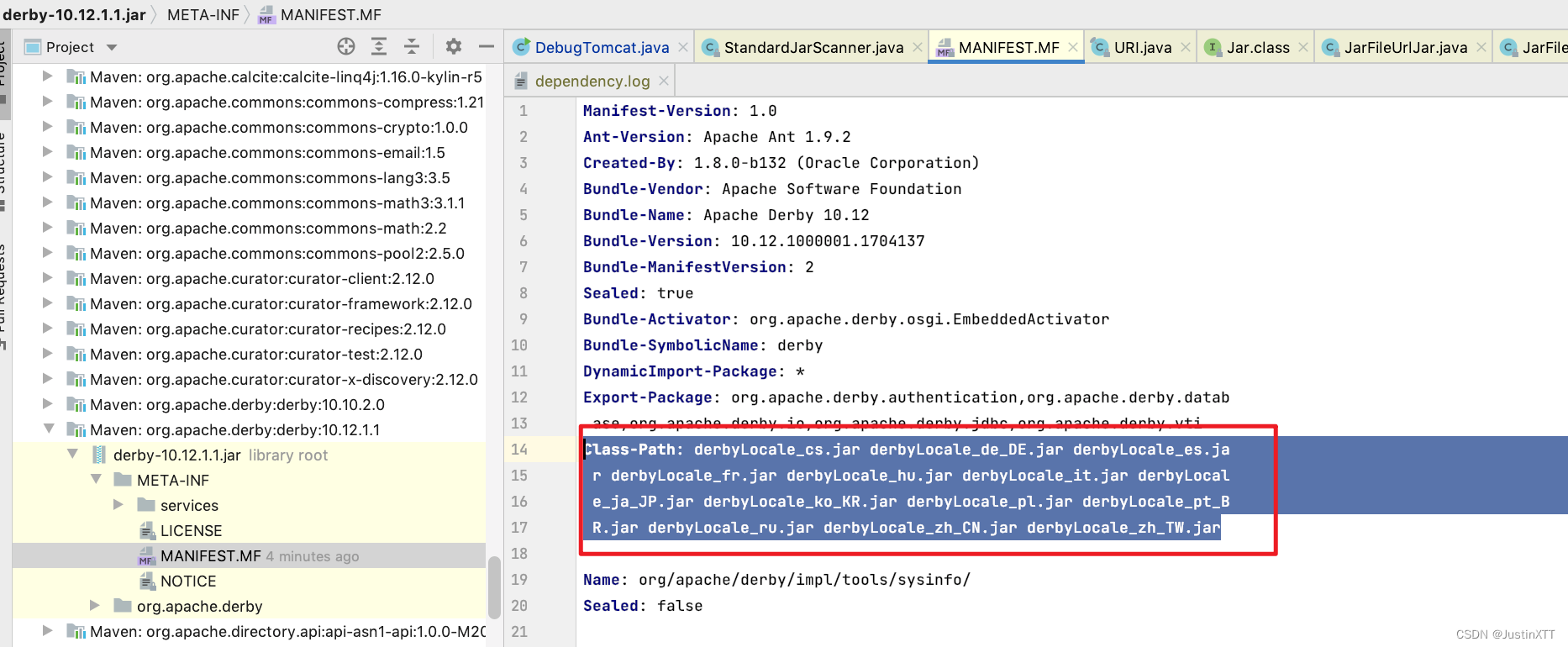Click line number 14 in gutter
The image size is (1568, 647).
[x=519, y=450]
